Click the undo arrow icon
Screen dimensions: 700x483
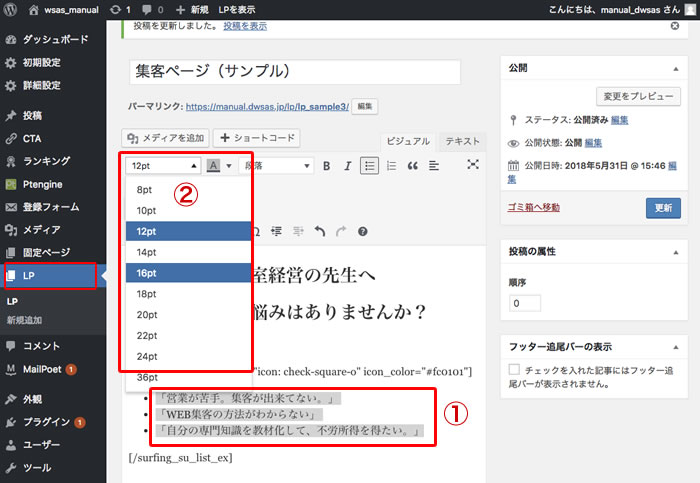320,231
